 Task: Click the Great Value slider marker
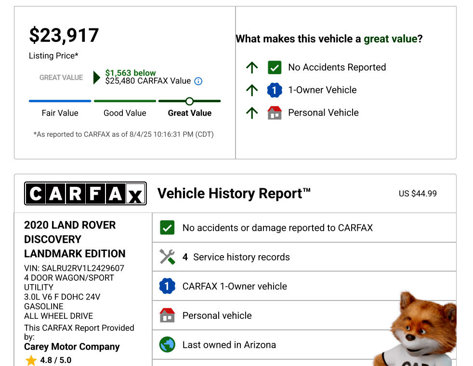click(x=189, y=101)
